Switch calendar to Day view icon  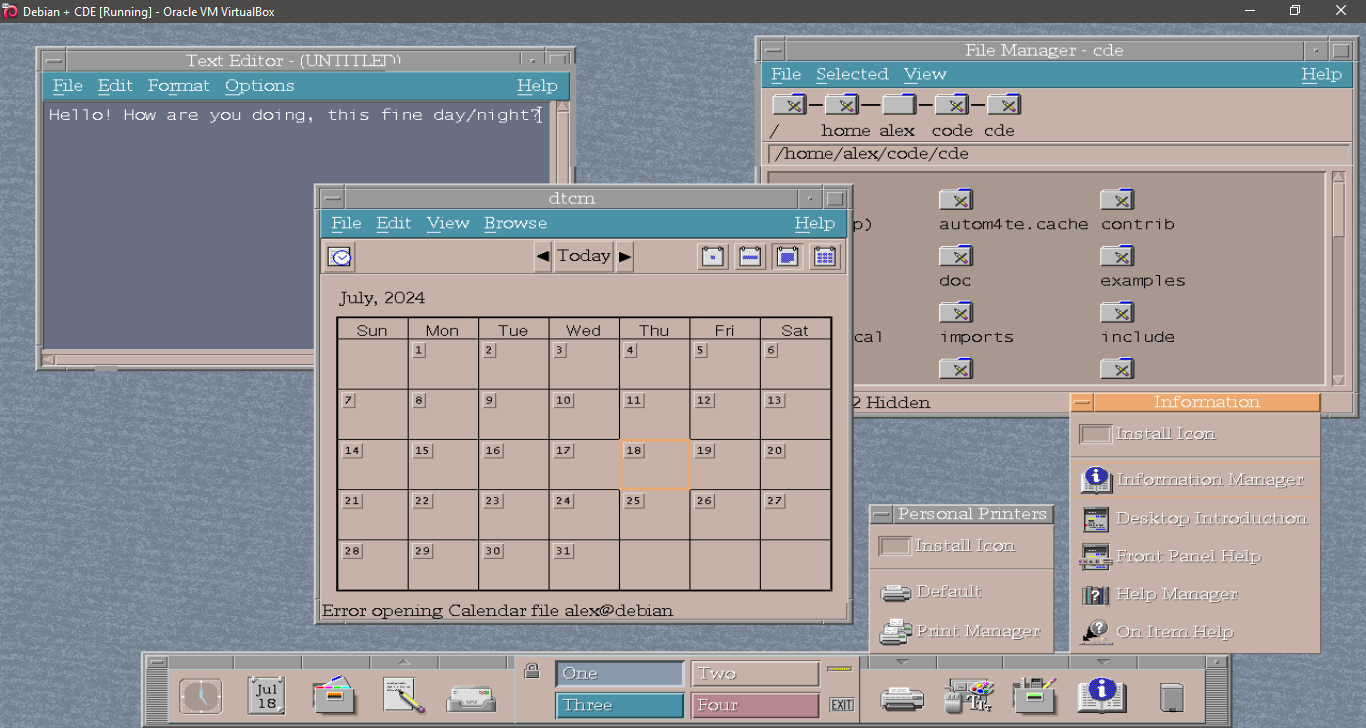pos(712,257)
